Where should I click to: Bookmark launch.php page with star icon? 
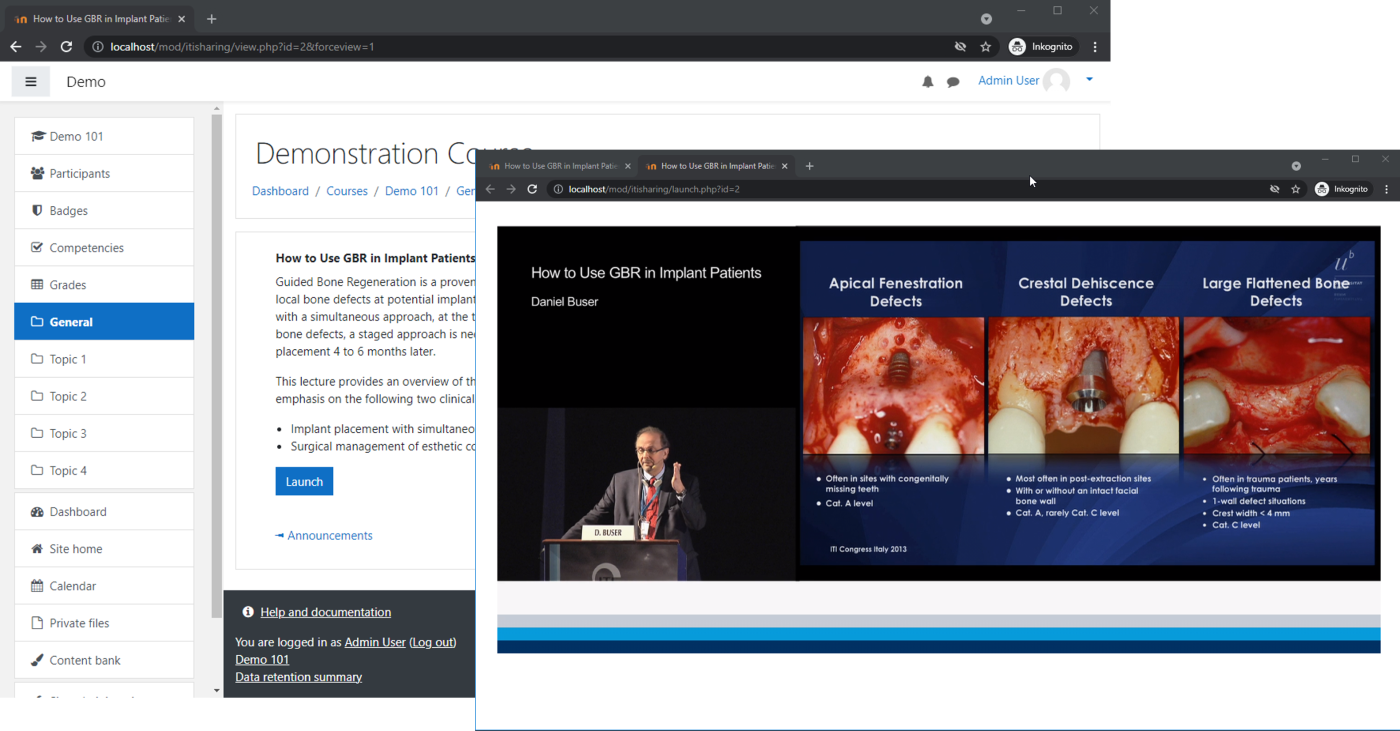[x=1296, y=189]
